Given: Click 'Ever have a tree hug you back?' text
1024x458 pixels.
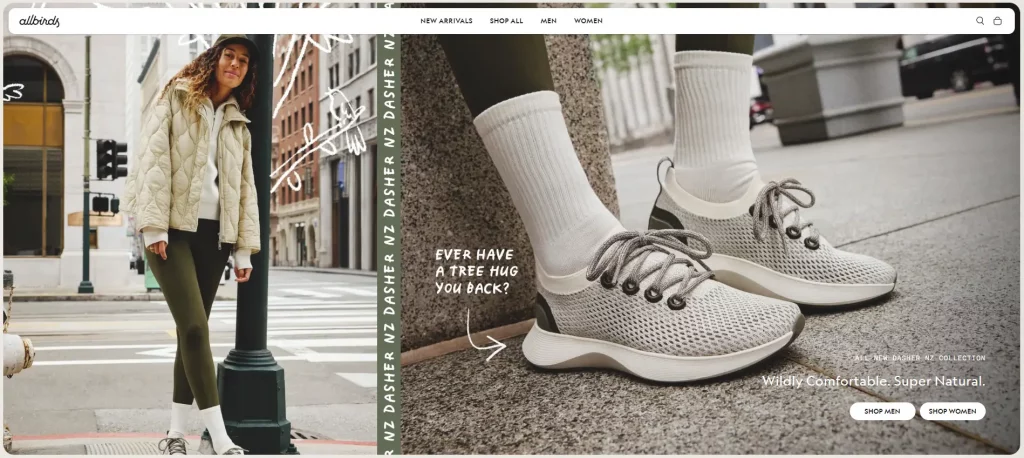Looking at the screenshot, I should tap(477, 270).
